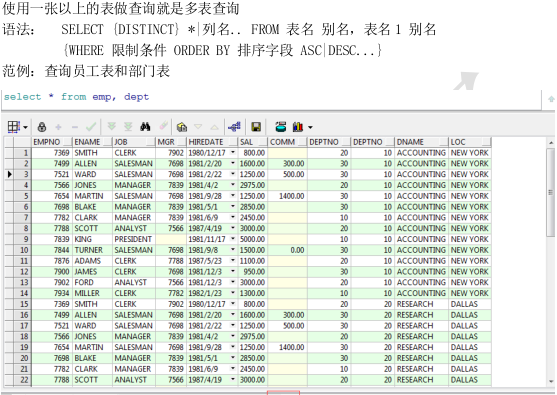Open date dropdown for row 18 JONES hiredate
557x395 pixels.
coord(233,336)
